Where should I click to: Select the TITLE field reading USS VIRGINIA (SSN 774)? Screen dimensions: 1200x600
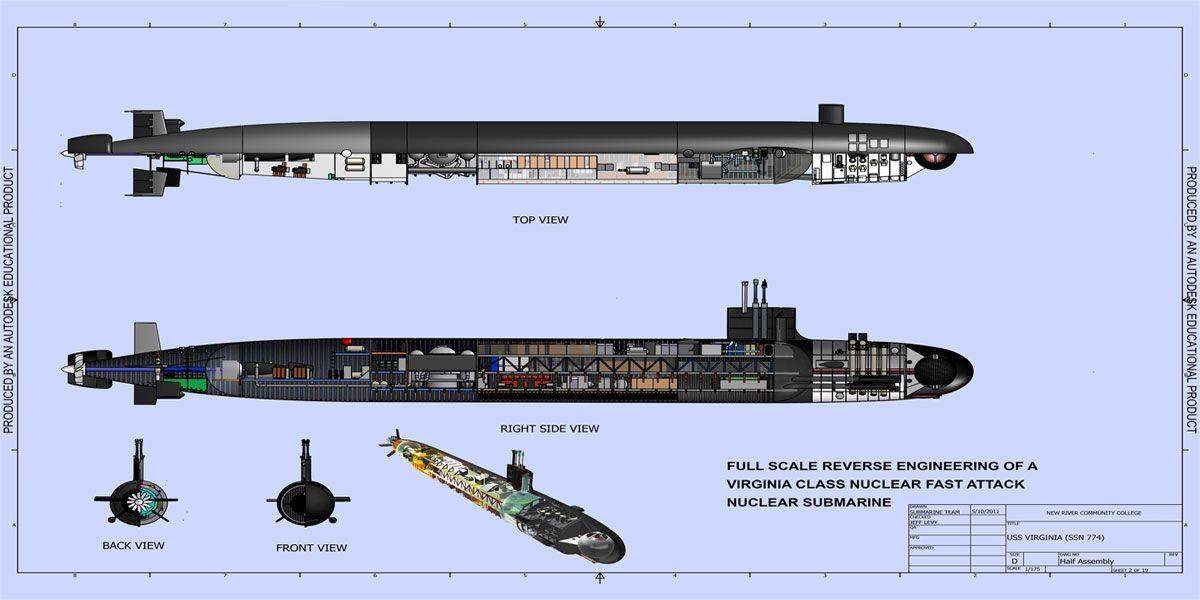pyautogui.click(x=1056, y=537)
